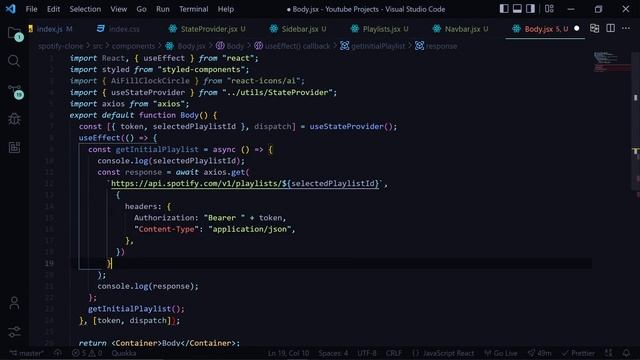Open the Manage settings gear icon
640x360 pixels.
point(14,331)
